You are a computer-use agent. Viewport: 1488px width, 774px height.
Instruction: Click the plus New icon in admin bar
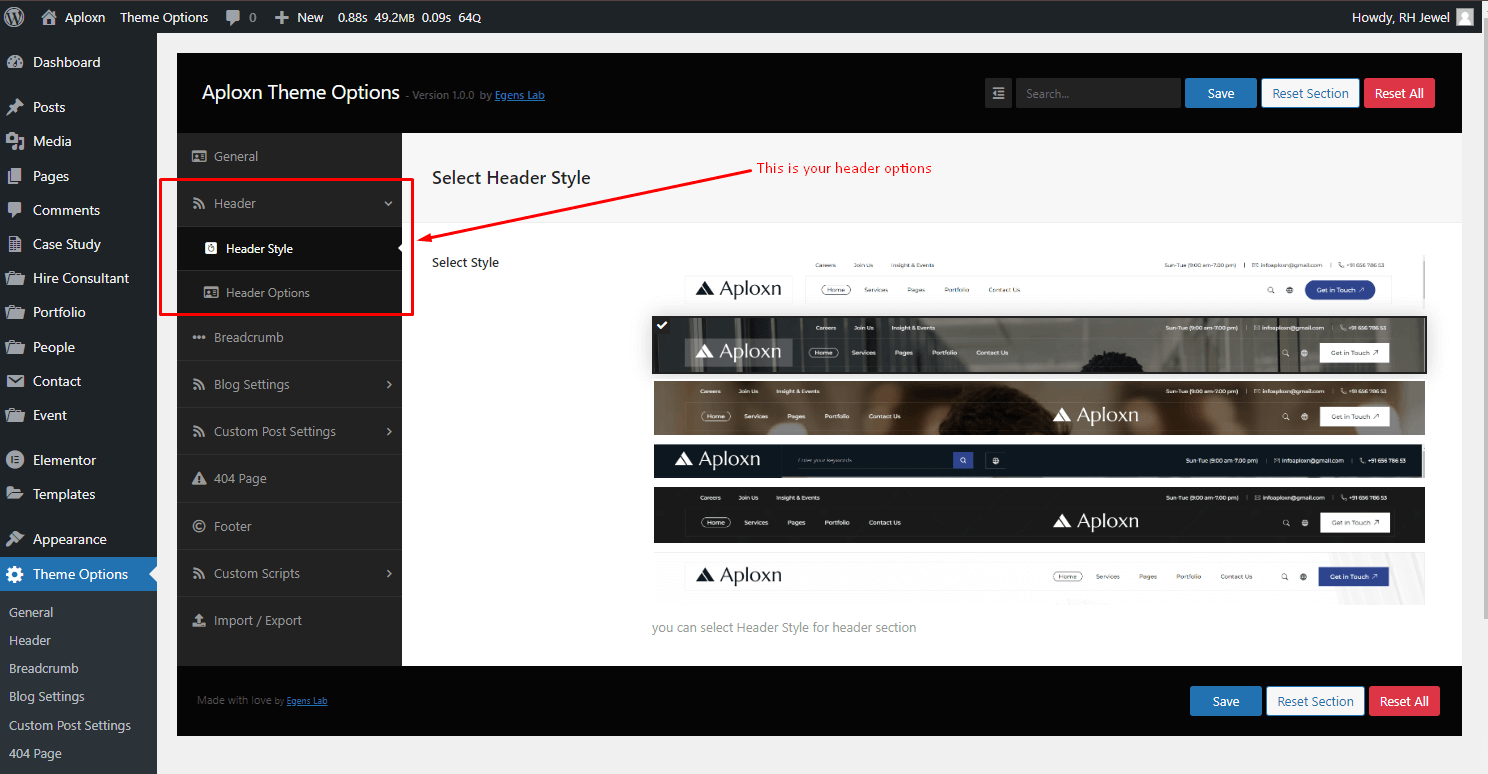(x=282, y=17)
